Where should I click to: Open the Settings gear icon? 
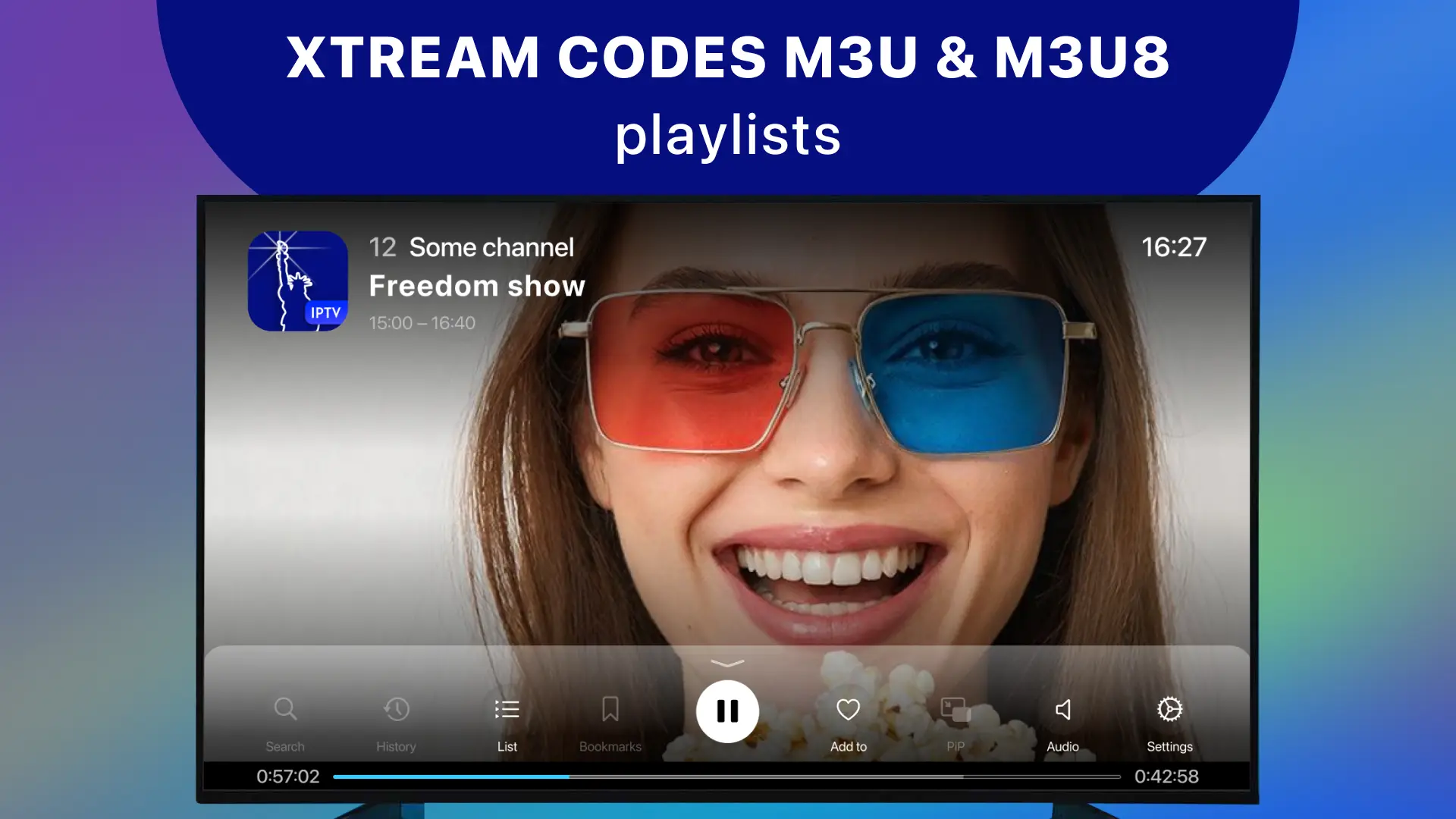(x=1169, y=709)
